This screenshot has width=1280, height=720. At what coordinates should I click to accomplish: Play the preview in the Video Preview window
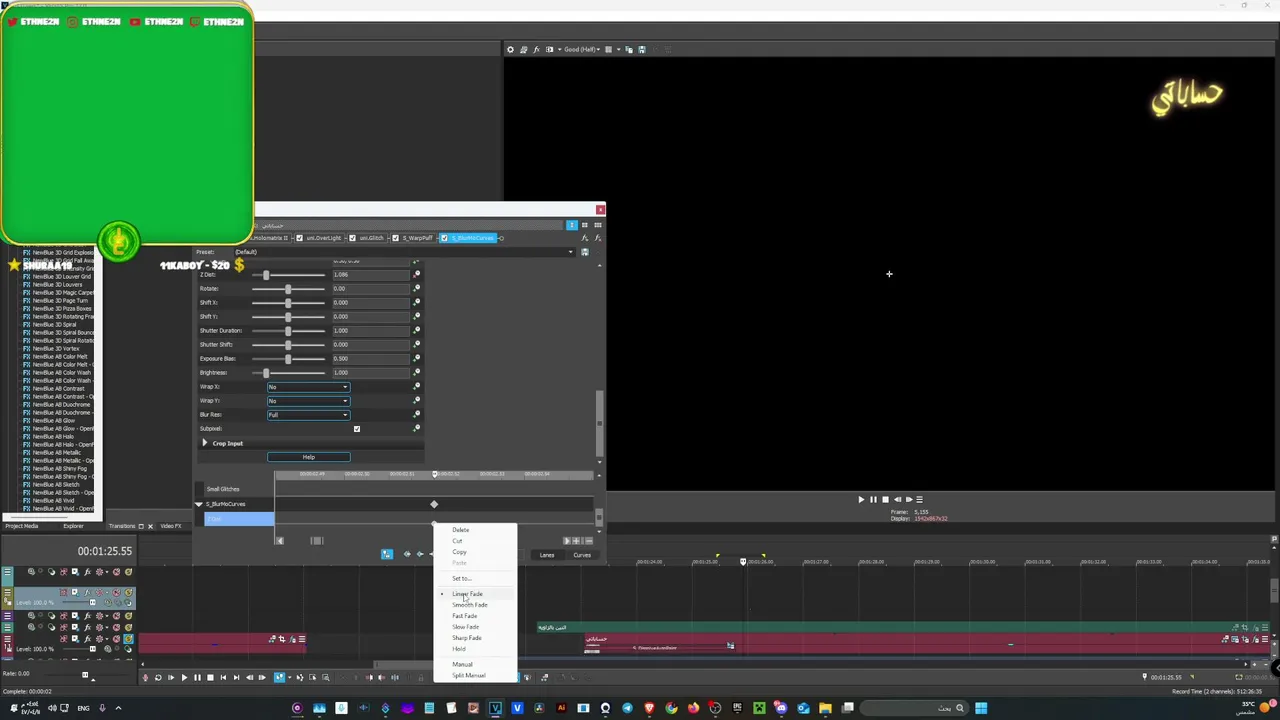point(861,500)
